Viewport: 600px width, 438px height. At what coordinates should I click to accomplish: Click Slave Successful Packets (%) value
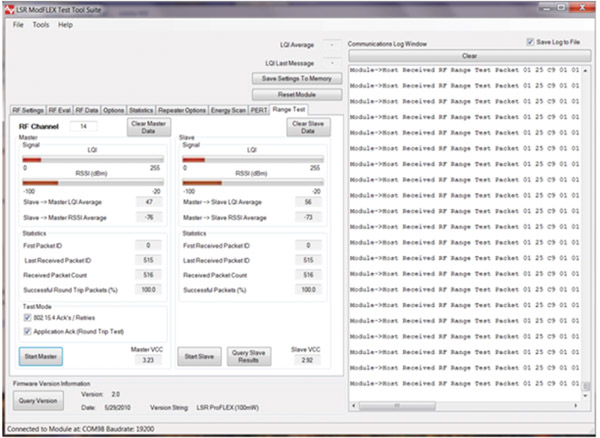[x=308, y=290]
